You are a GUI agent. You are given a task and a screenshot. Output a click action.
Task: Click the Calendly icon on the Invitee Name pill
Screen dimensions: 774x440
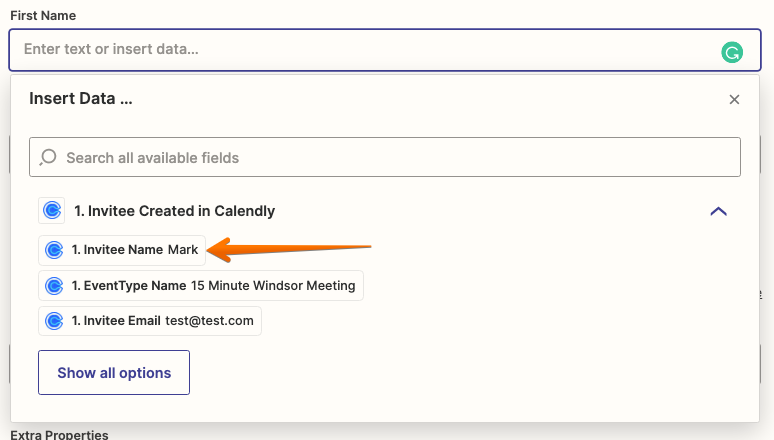coord(54,250)
